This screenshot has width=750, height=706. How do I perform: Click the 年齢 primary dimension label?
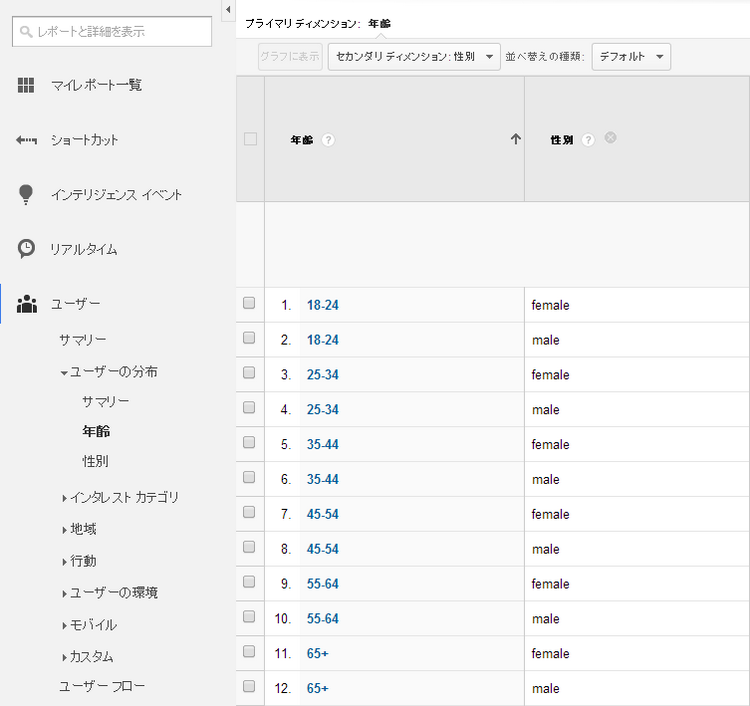coord(379,23)
